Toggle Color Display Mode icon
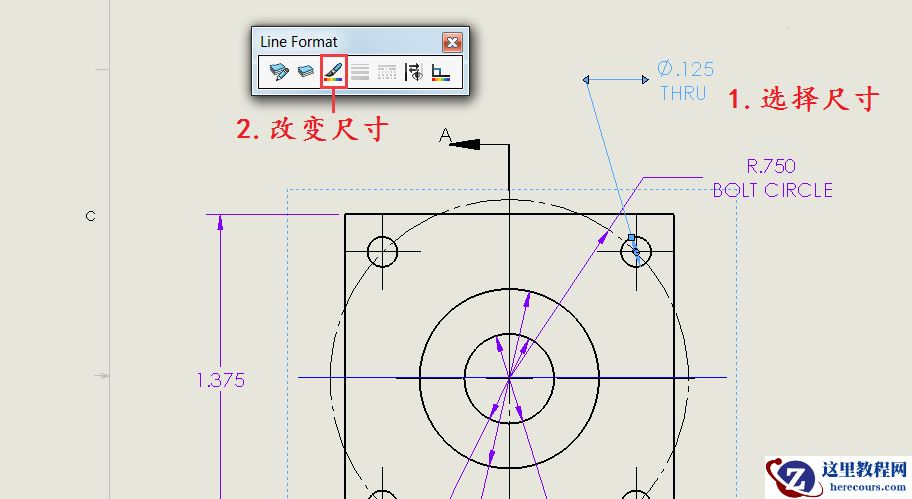The width and height of the screenshot is (912, 499). pos(441,72)
